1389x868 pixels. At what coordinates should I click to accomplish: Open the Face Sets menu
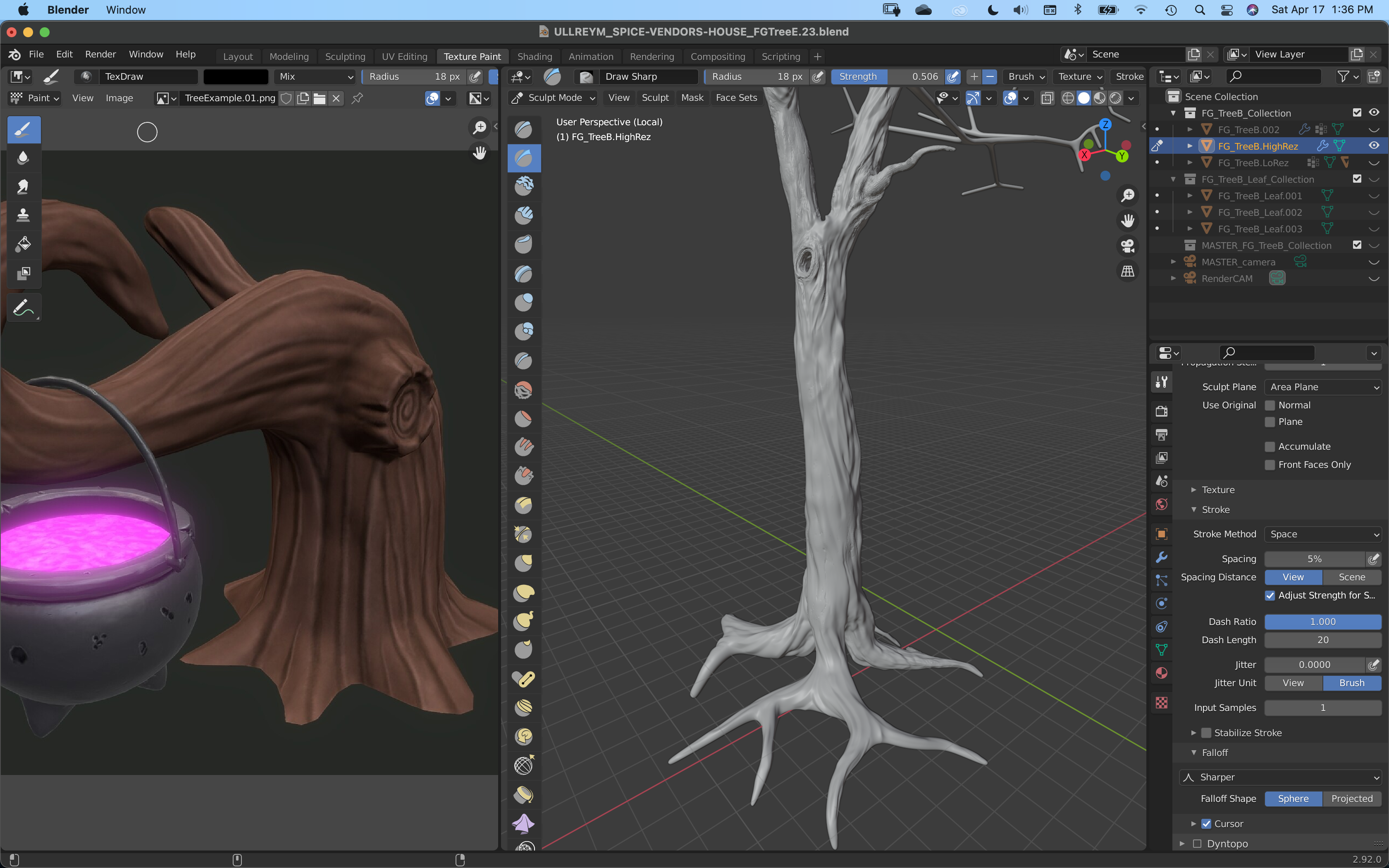736,98
